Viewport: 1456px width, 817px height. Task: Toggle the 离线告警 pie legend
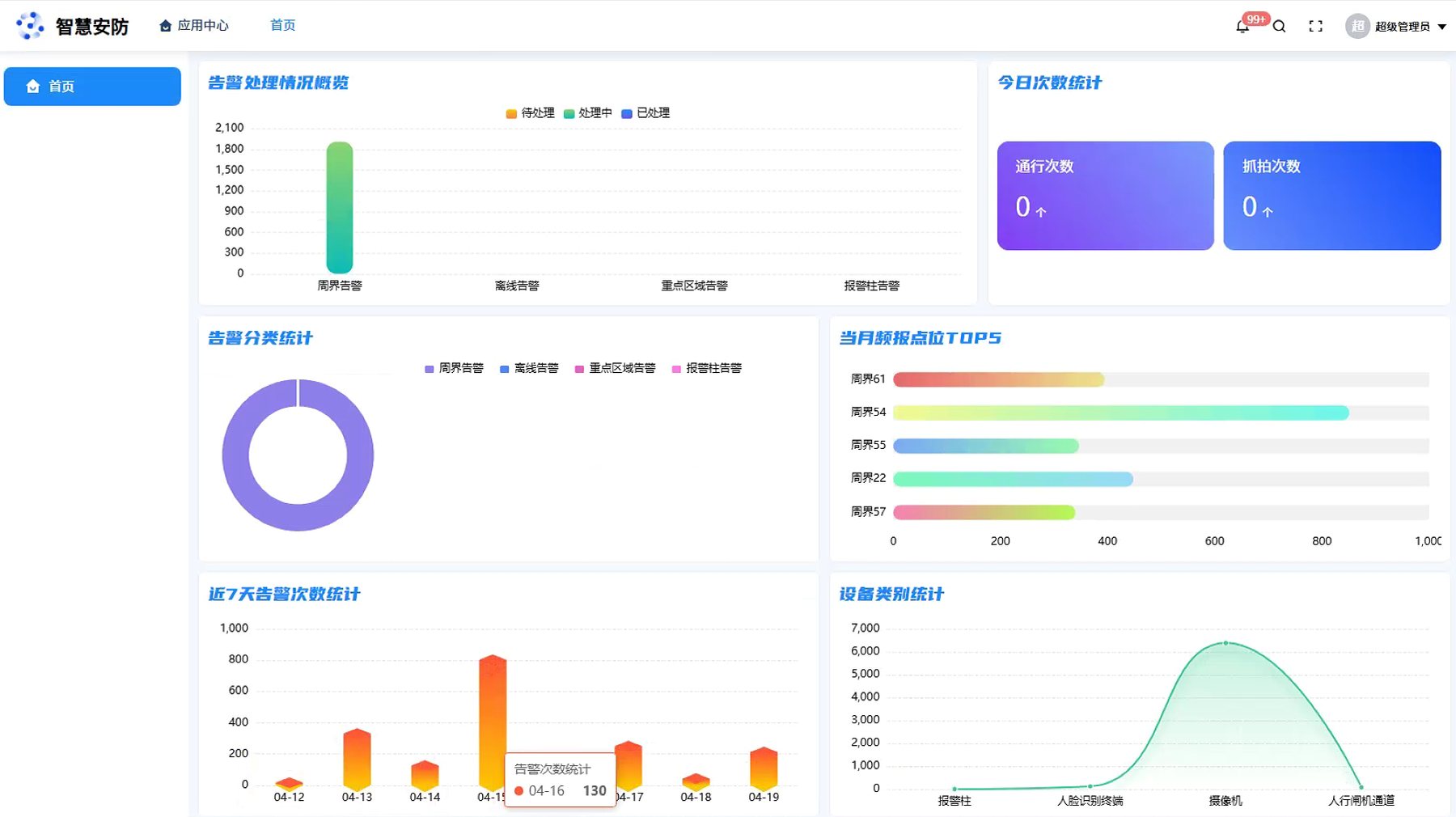pyautogui.click(x=529, y=368)
